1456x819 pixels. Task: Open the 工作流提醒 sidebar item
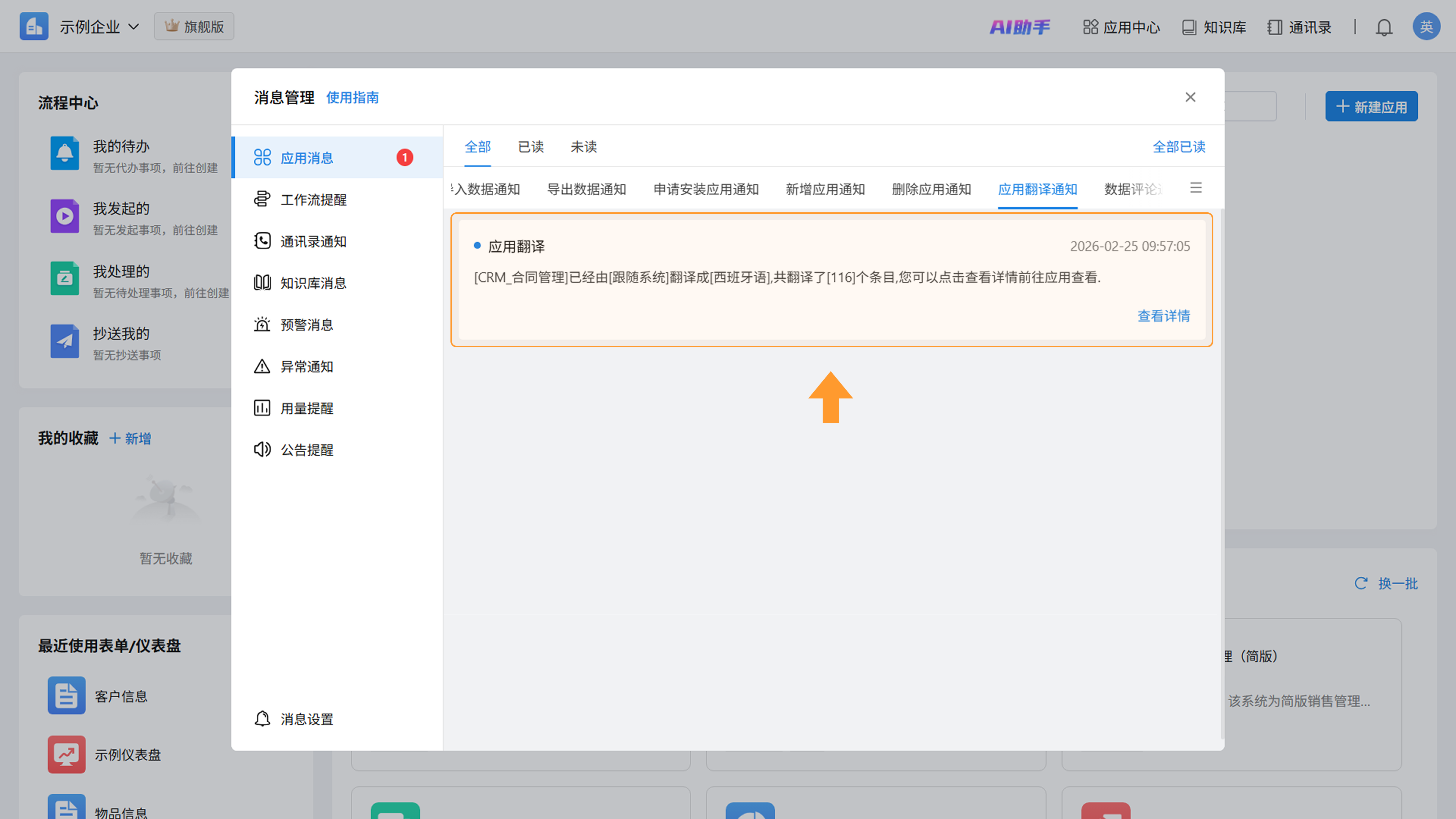tap(313, 199)
